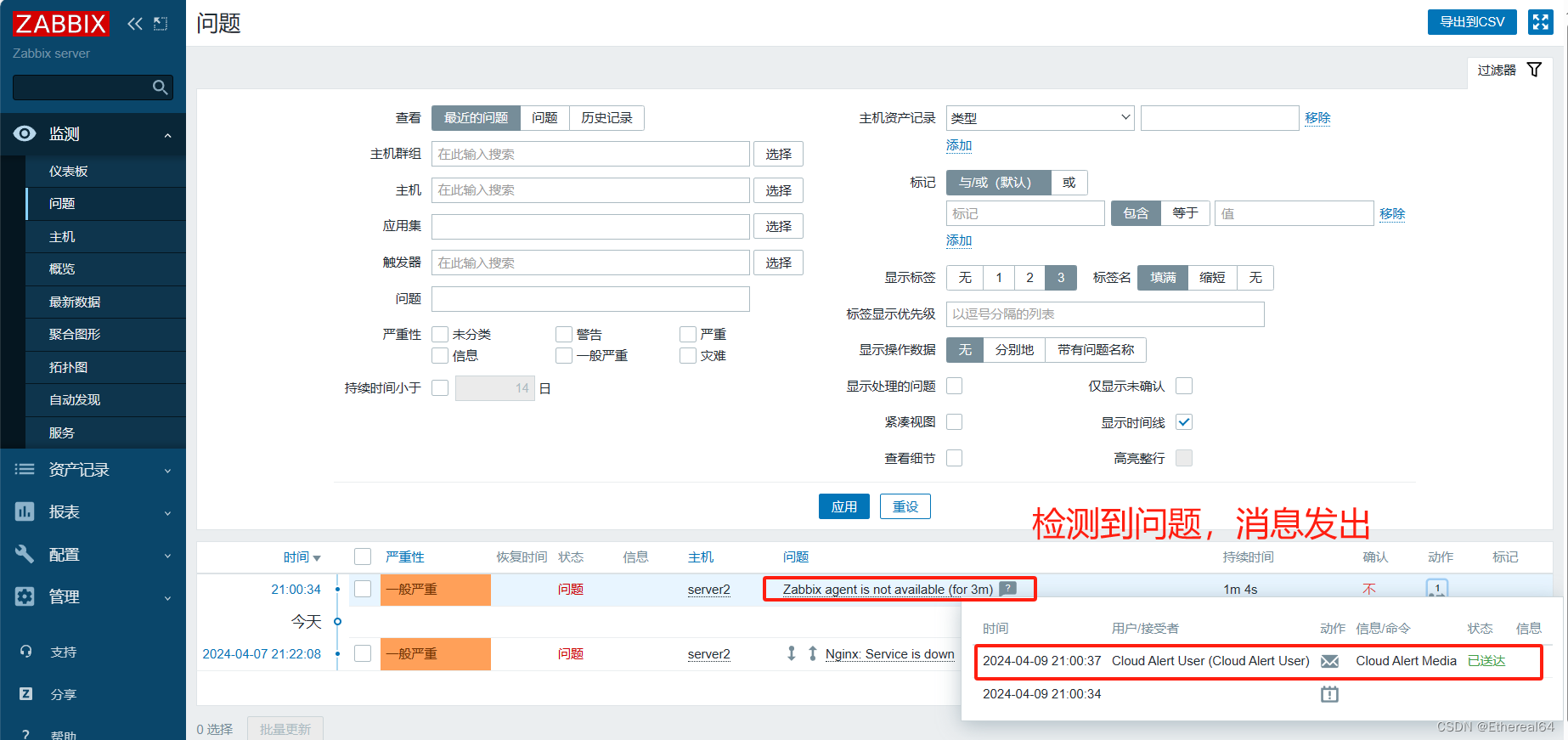Uncheck the 显示时间线 checkbox
This screenshot has width=1568, height=740.
[1184, 421]
